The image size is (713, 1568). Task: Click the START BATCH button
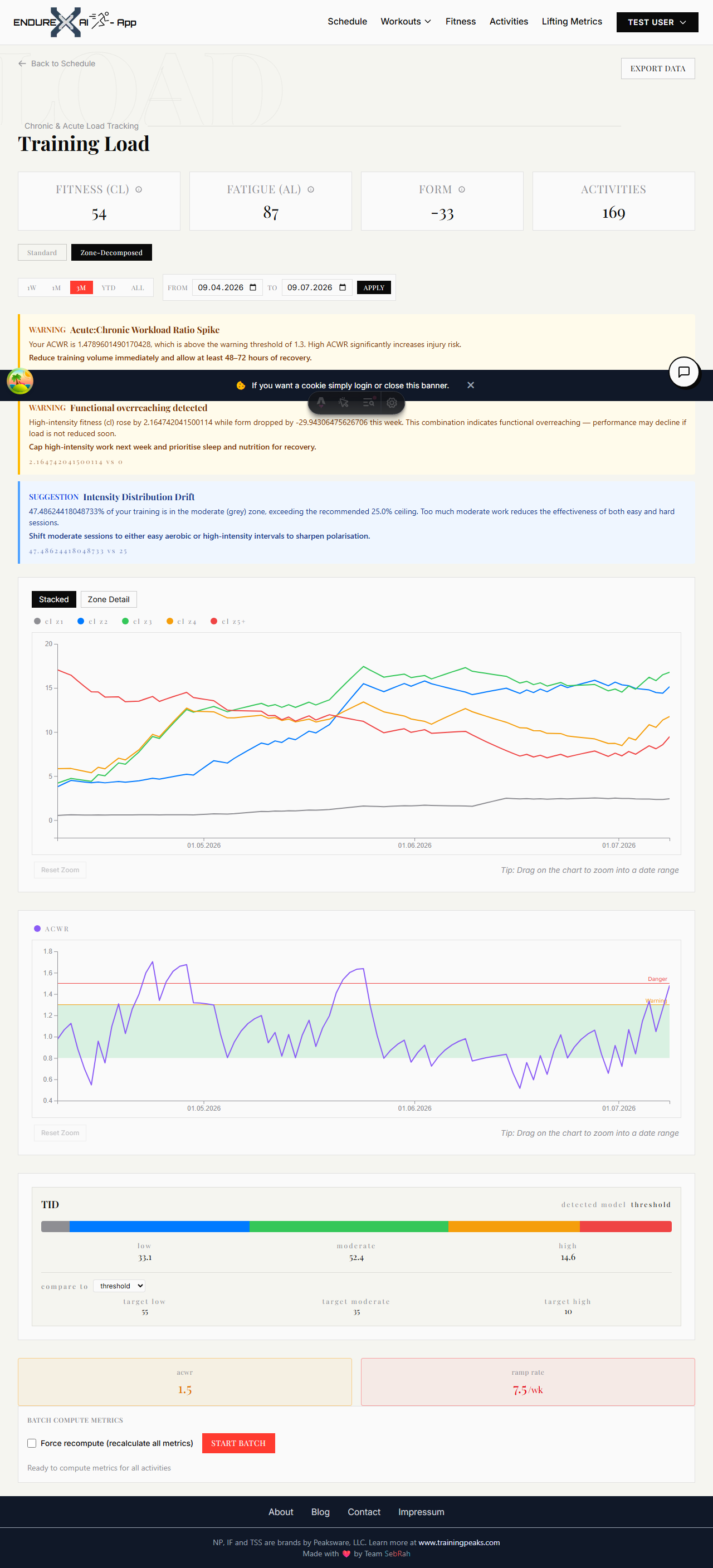(238, 1443)
